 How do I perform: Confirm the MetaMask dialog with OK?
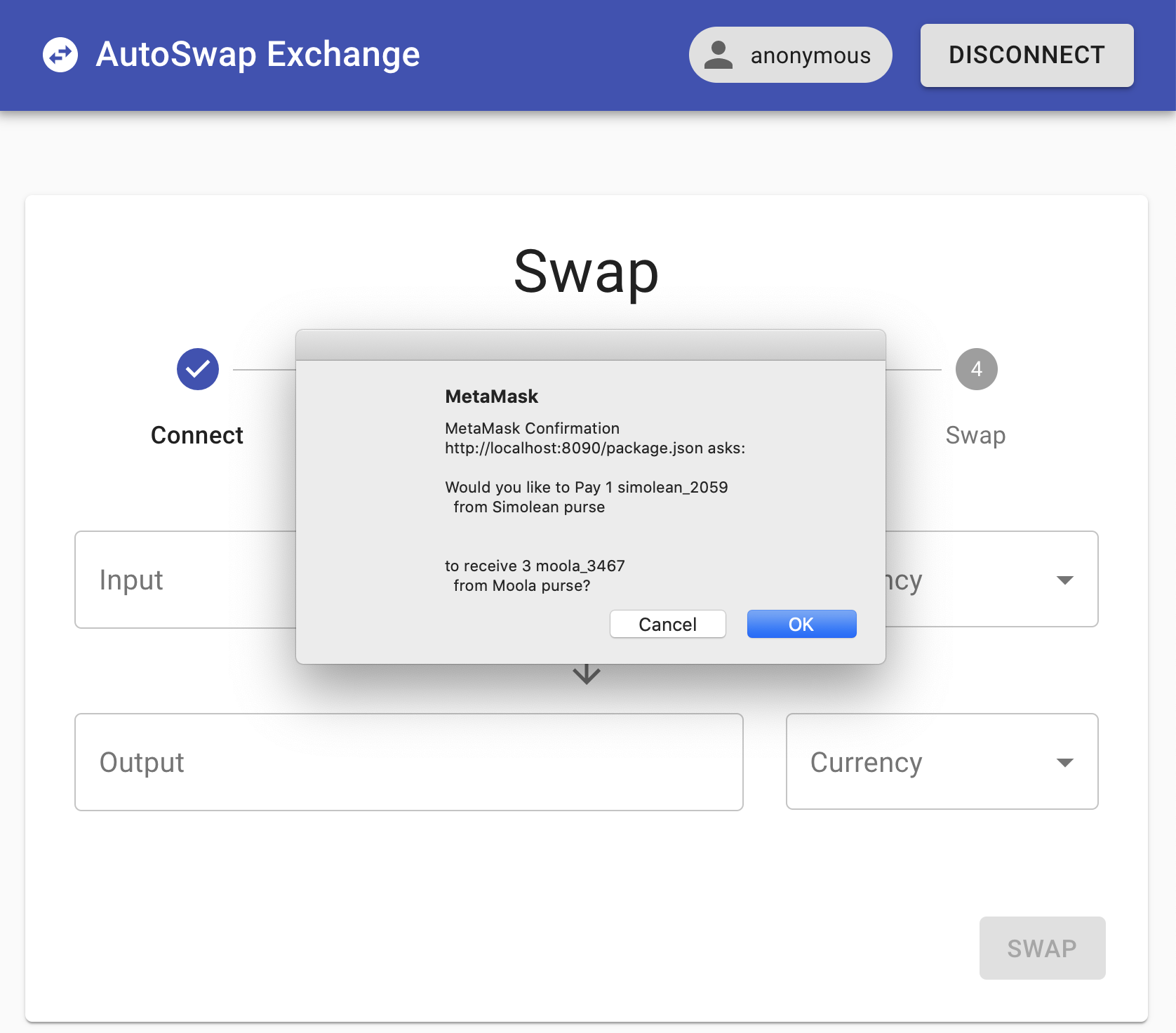tap(802, 624)
